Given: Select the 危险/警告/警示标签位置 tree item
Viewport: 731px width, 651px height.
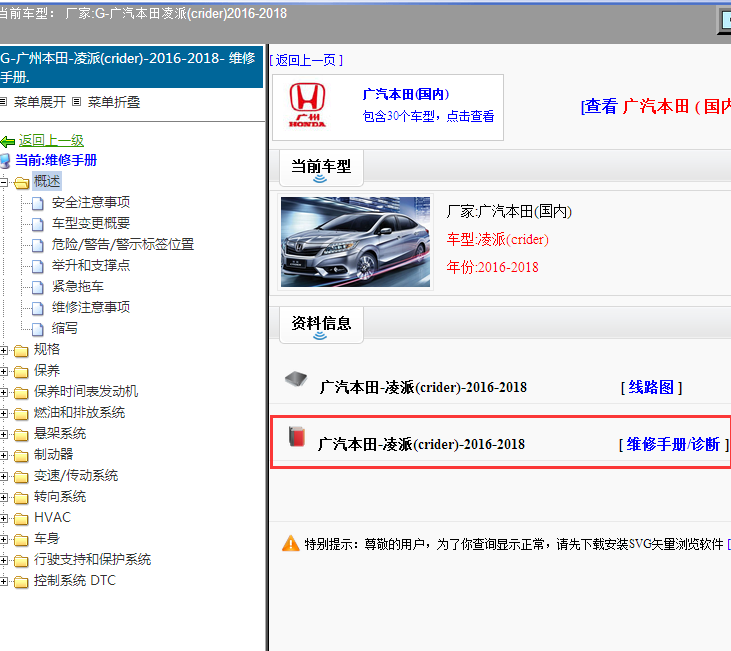Looking at the screenshot, I should click(x=123, y=244).
